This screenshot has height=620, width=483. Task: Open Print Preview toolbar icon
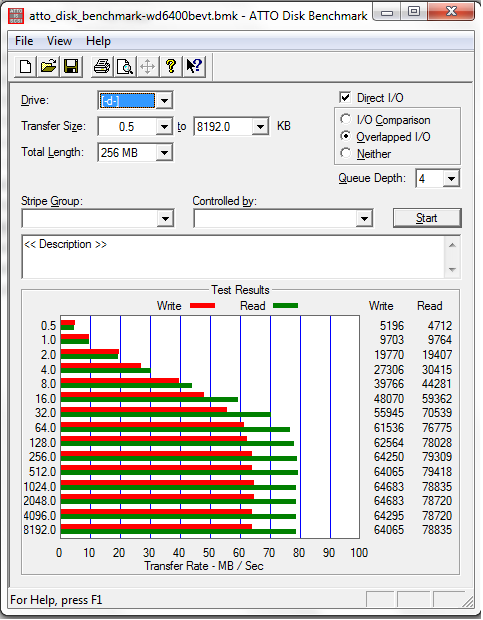click(125, 66)
